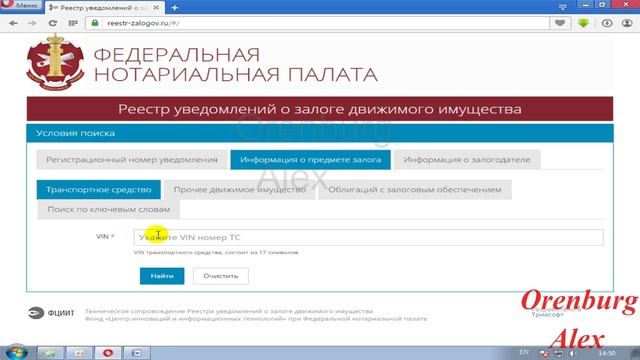The image size is (640, 360).
Task: Open the tab list icon in title bar
Action: tap(563, 7)
